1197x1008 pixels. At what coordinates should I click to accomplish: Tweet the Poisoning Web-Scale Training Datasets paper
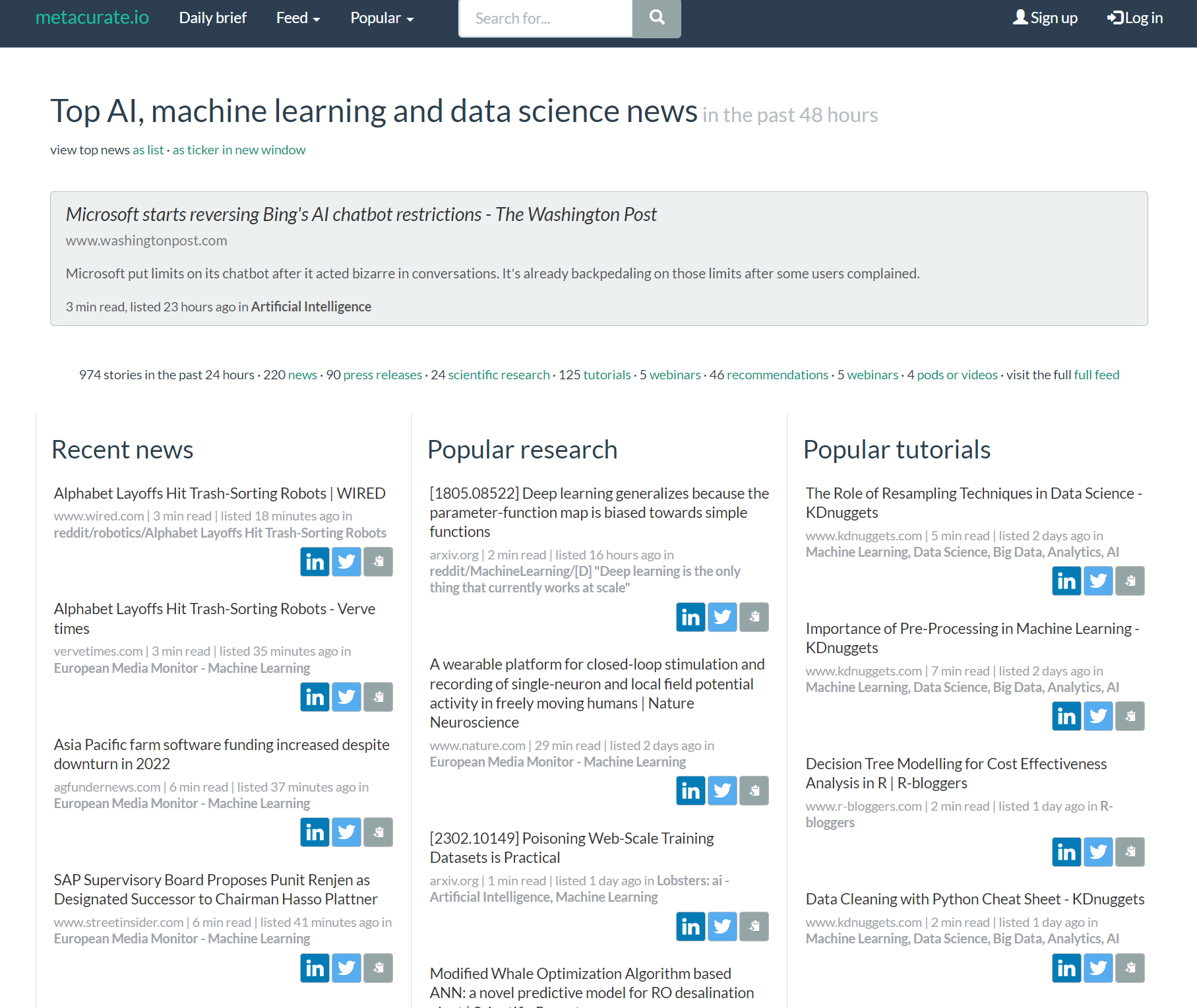722,926
